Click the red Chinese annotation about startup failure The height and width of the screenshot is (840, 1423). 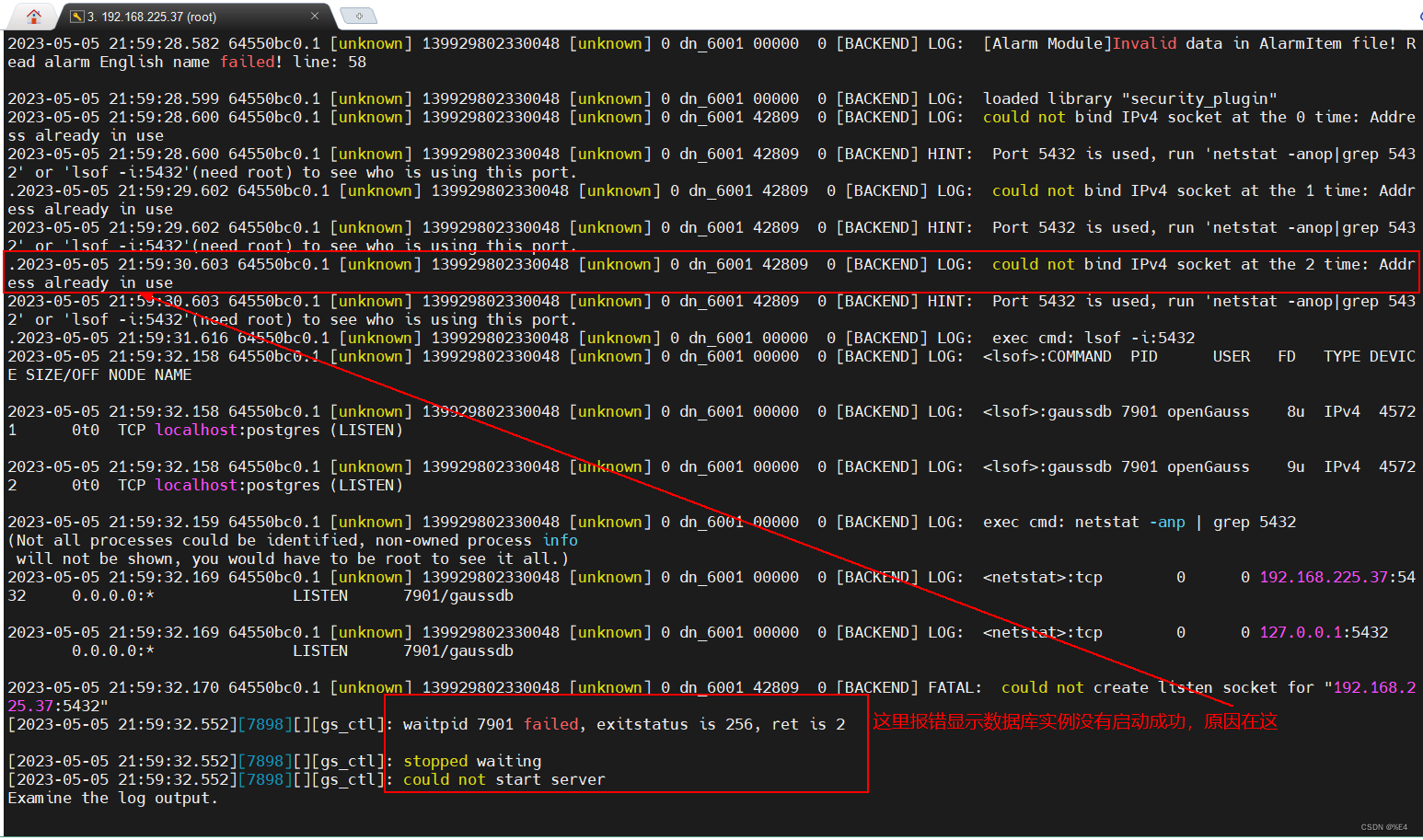tap(1072, 722)
